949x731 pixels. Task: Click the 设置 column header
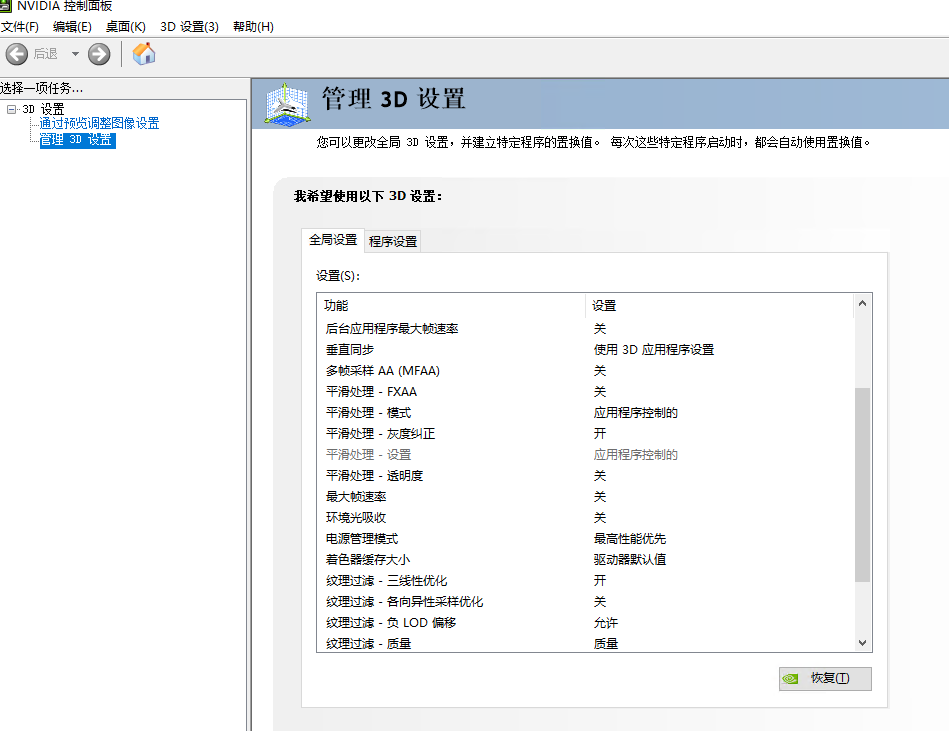pos(720,306)
